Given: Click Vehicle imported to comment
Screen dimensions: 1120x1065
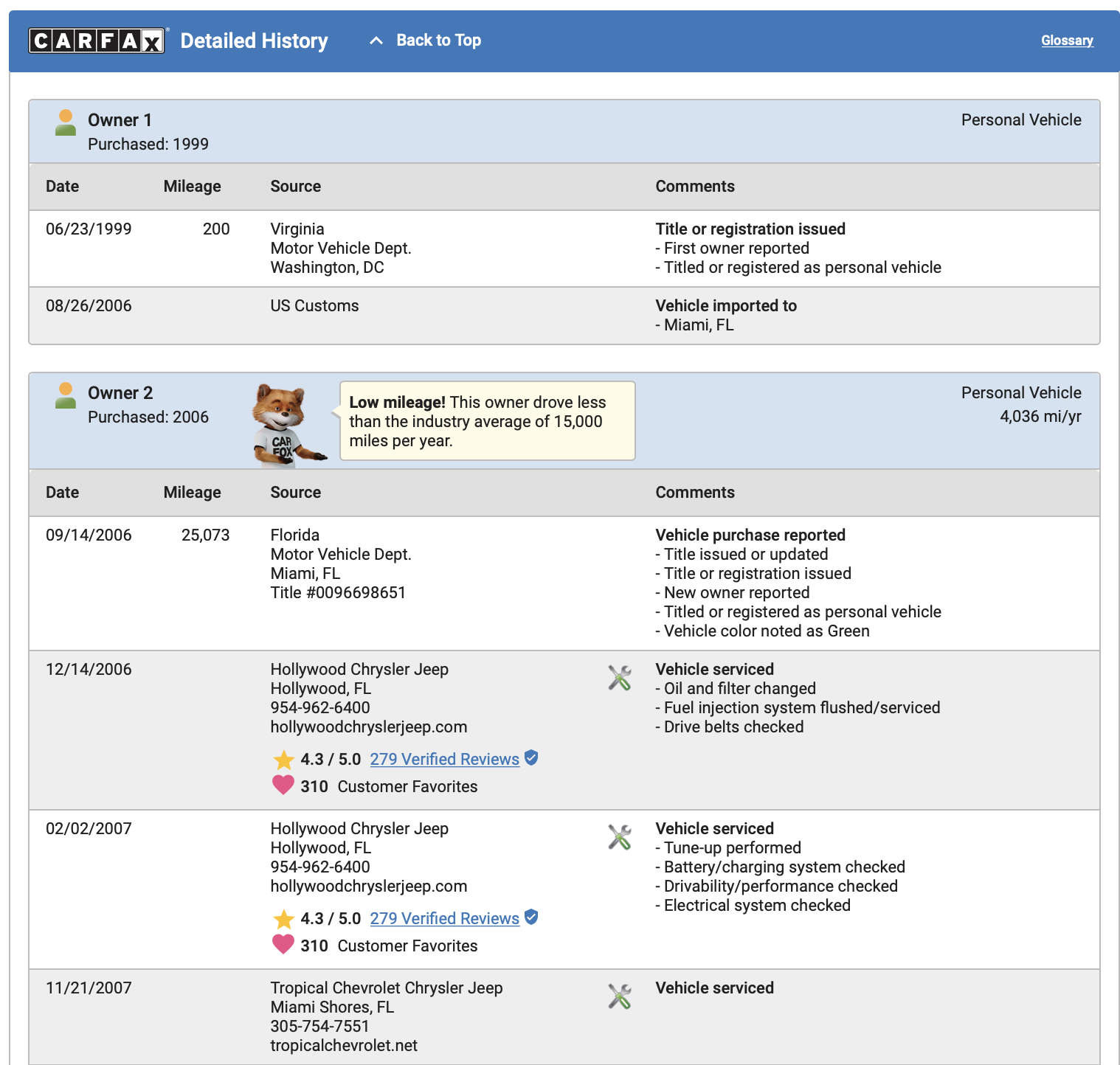Looking at the screenshot, I should click(726, 305).
